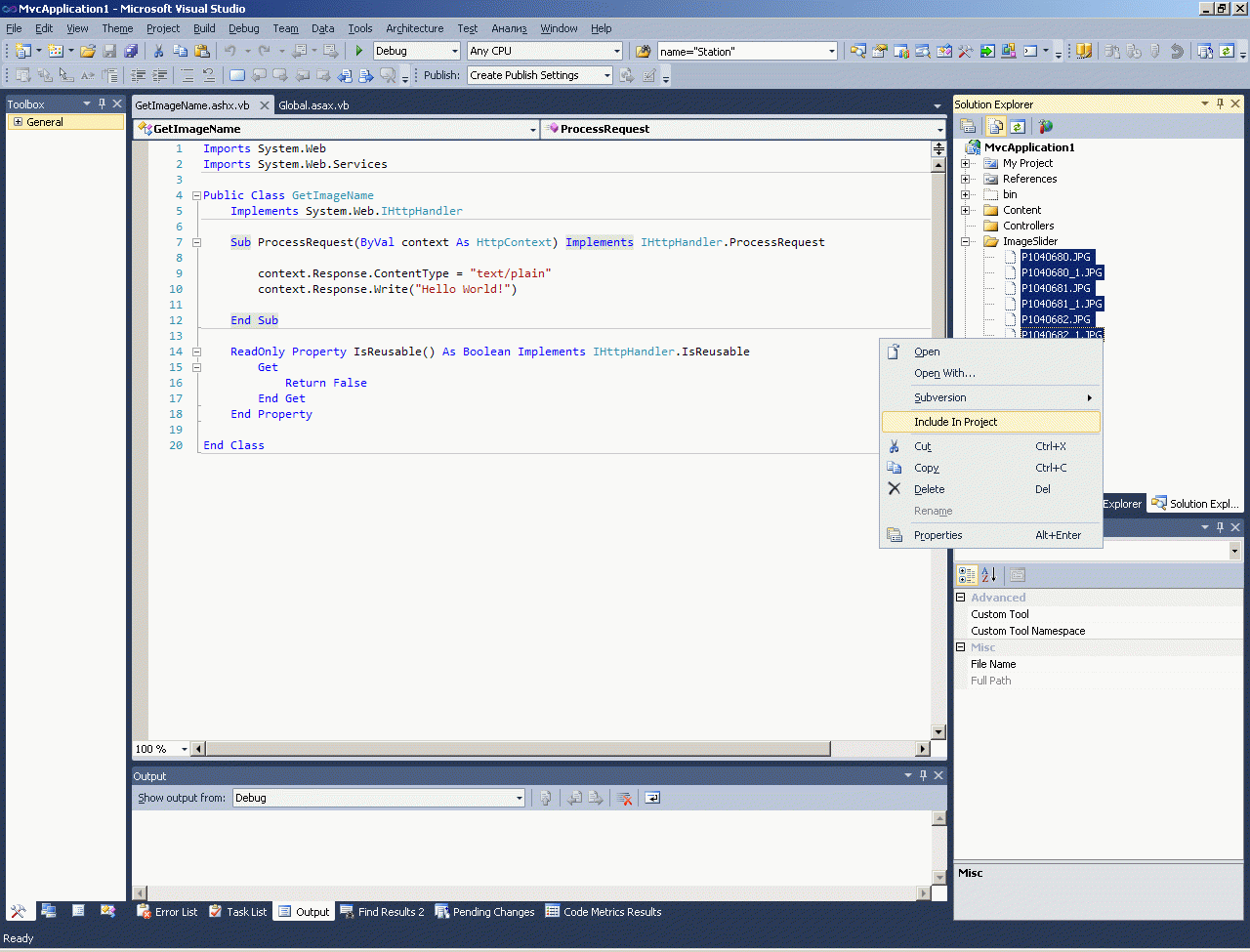
Task: Click the Cut scissors icon in toolbar
Action: pyautogui.click(x=158, y=51)
